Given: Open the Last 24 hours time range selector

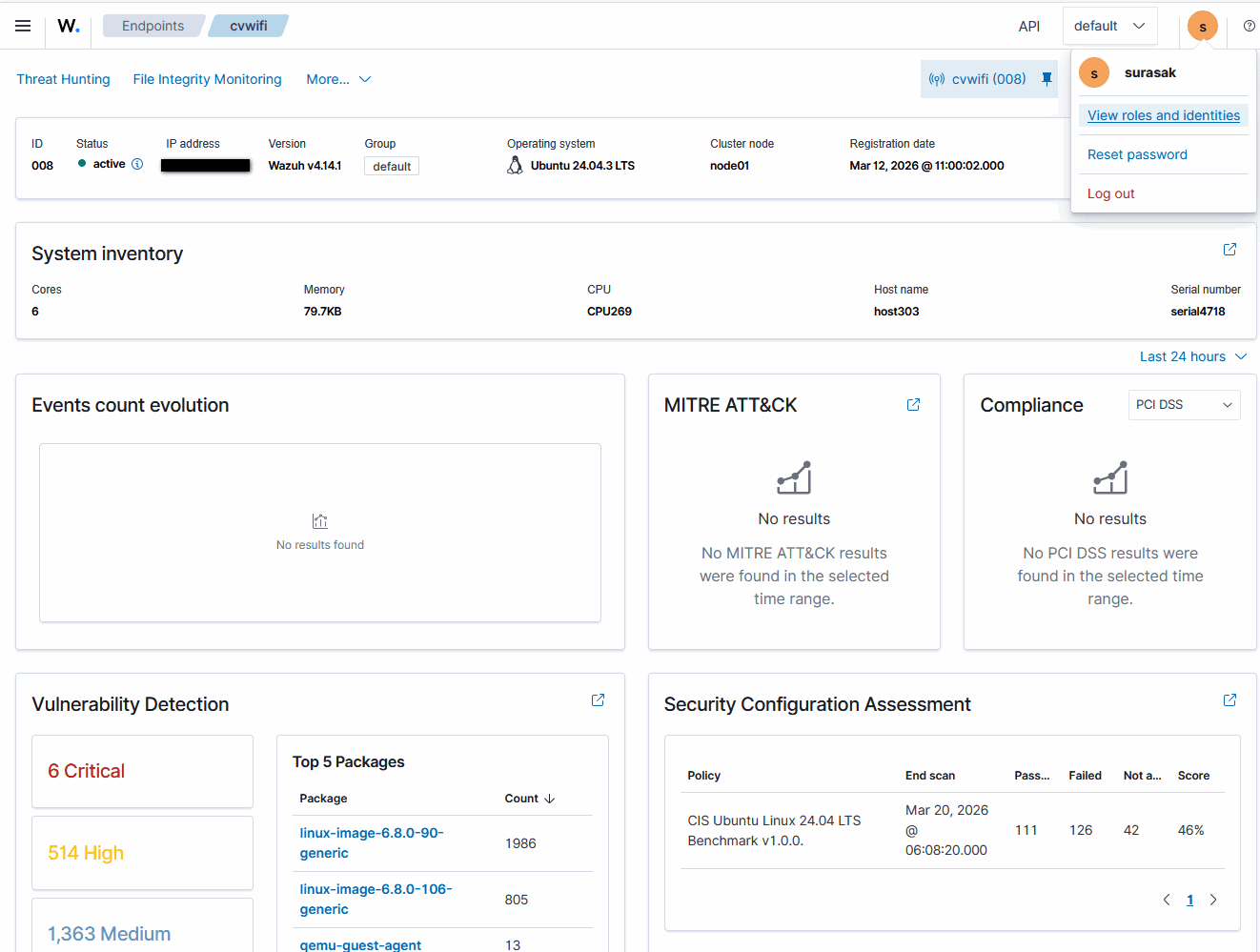Looking at the screenshot, I should (x=1193, y=356).
